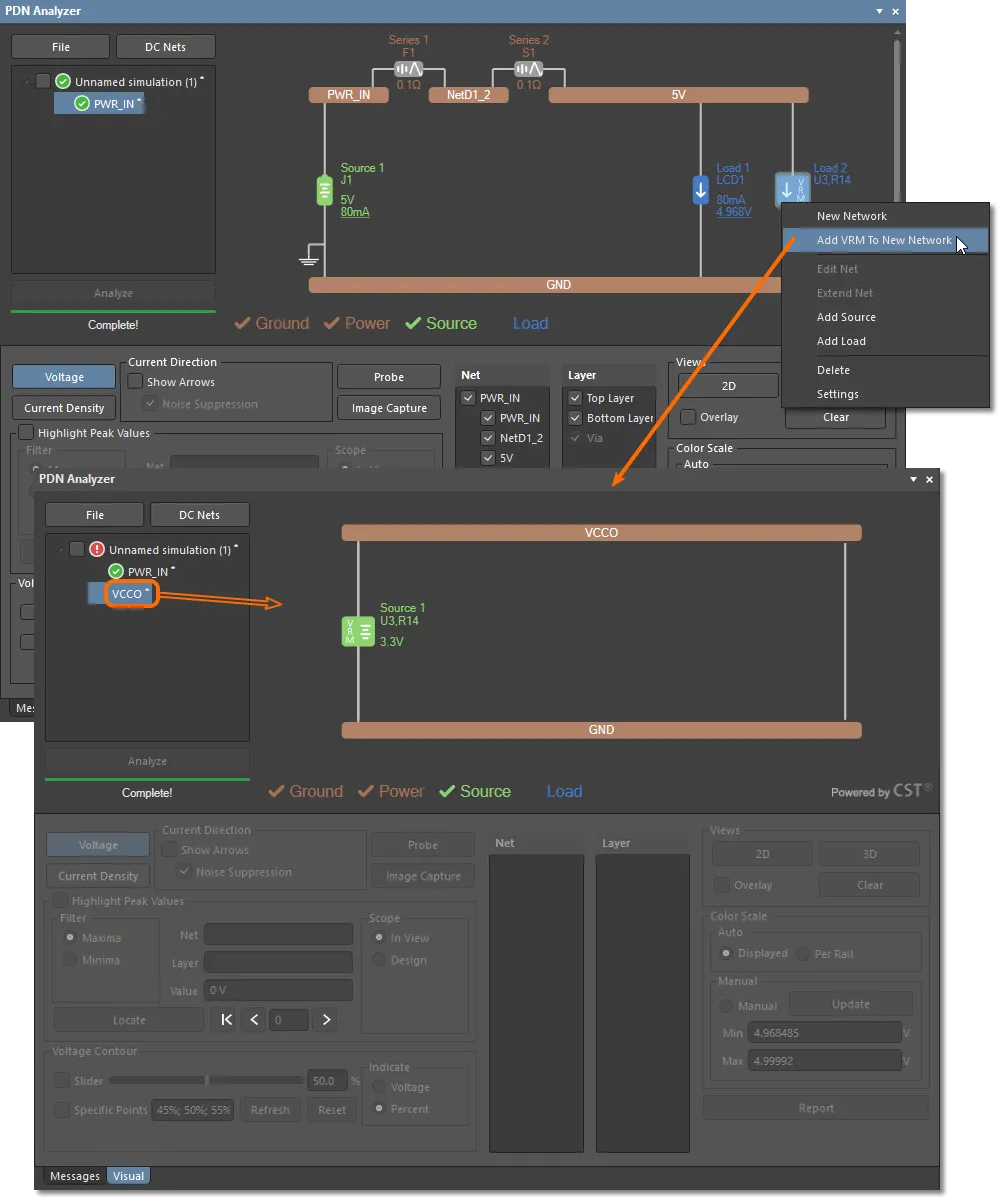The image size is (998, 1198).
Task: Click green status check next to PWR_IN in back window
Action: (83, 103)
